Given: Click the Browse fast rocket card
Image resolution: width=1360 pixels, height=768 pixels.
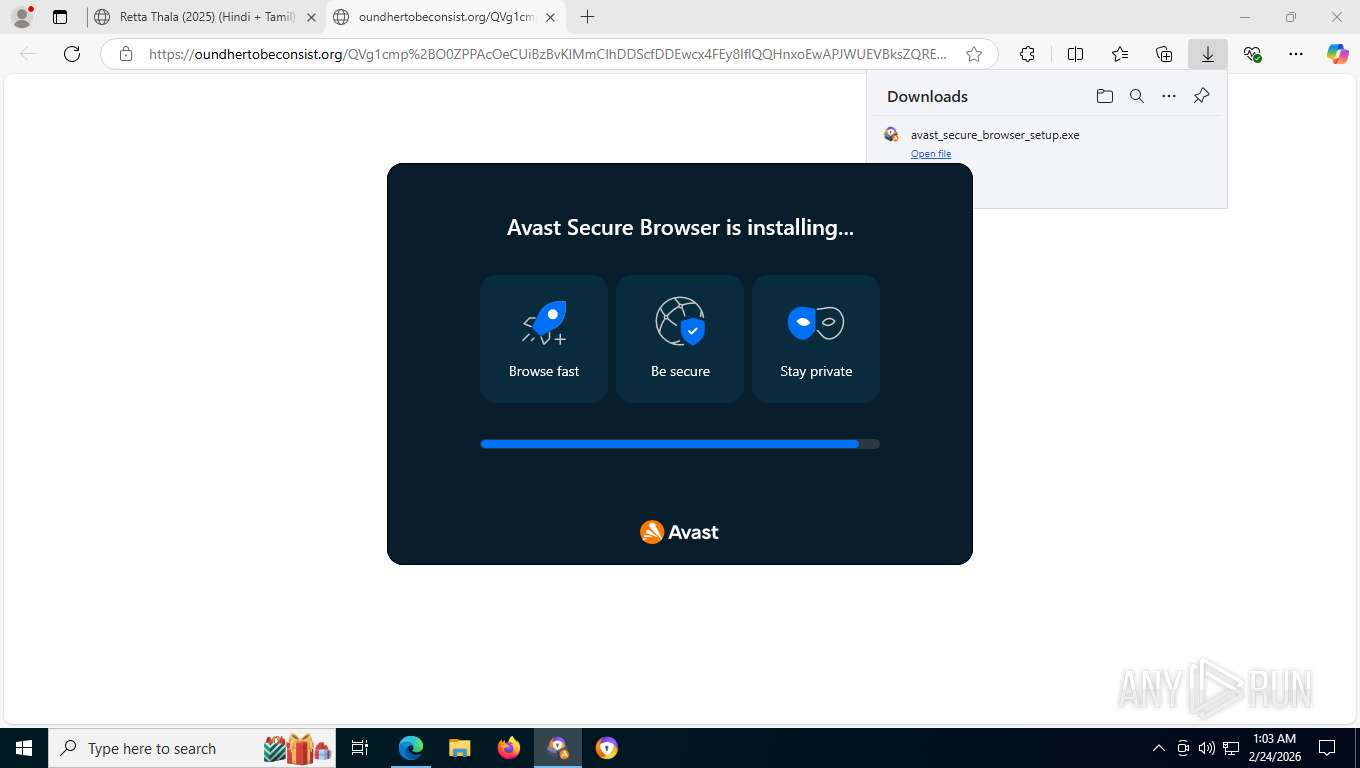Looking at the screenshot, I should click(x=544, y=339).
